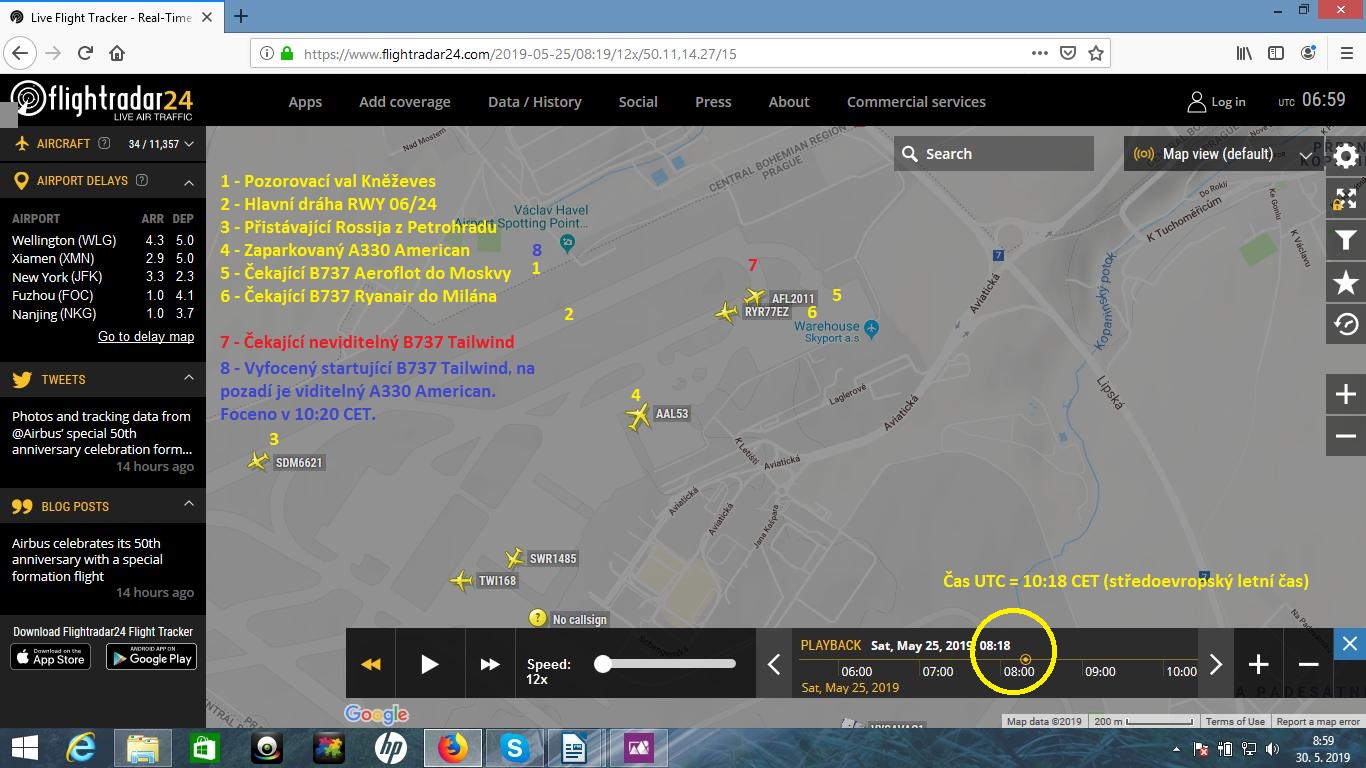Shift the playback timeline later

tap(1215, 664)
